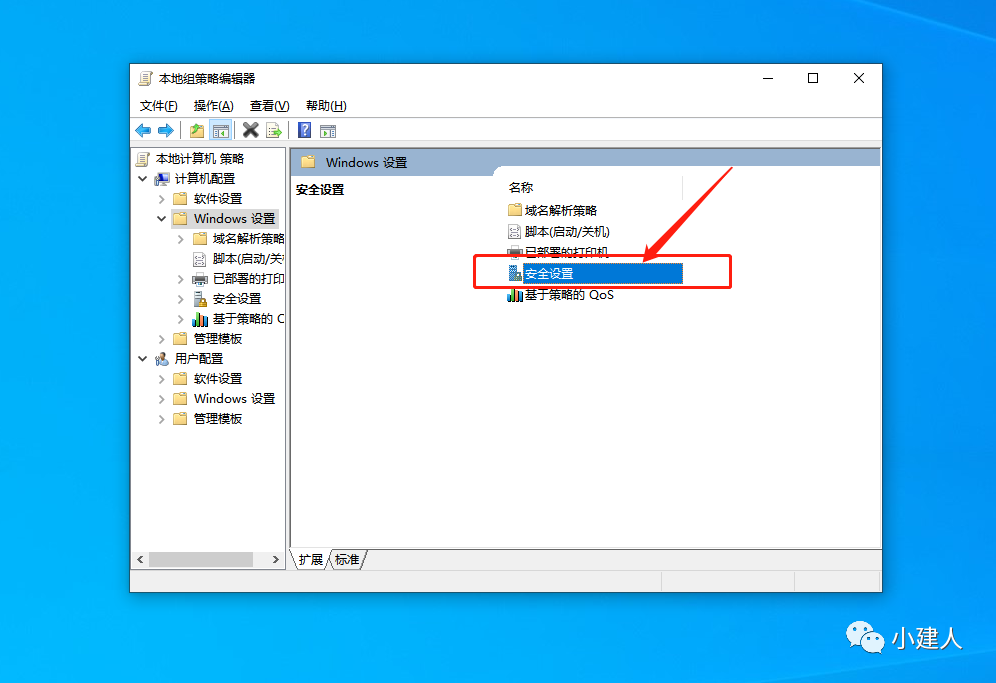
Task: Expand the 基于策略的 QoS tree node
Action: pos(180,319)
